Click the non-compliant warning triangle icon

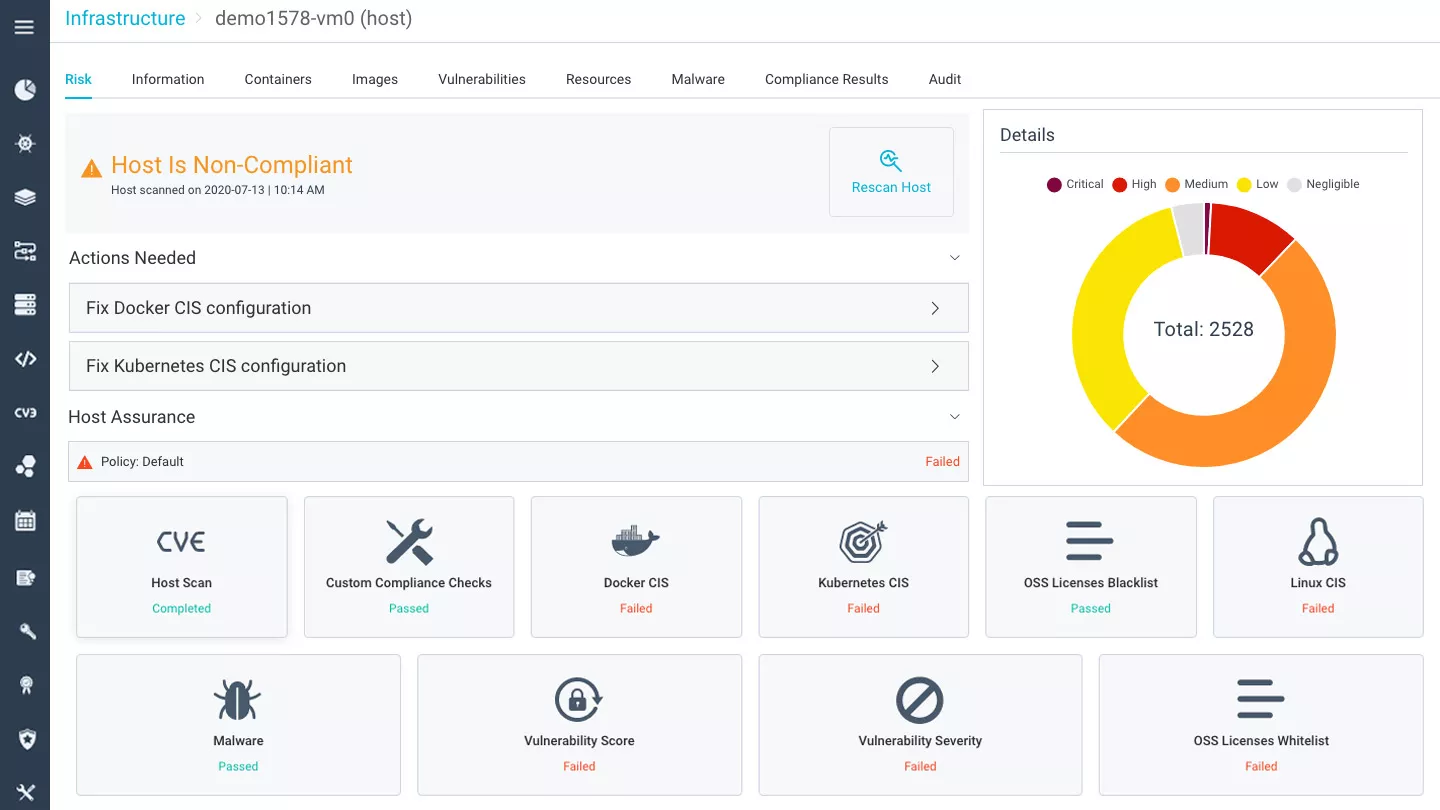[x=91, y=168]
